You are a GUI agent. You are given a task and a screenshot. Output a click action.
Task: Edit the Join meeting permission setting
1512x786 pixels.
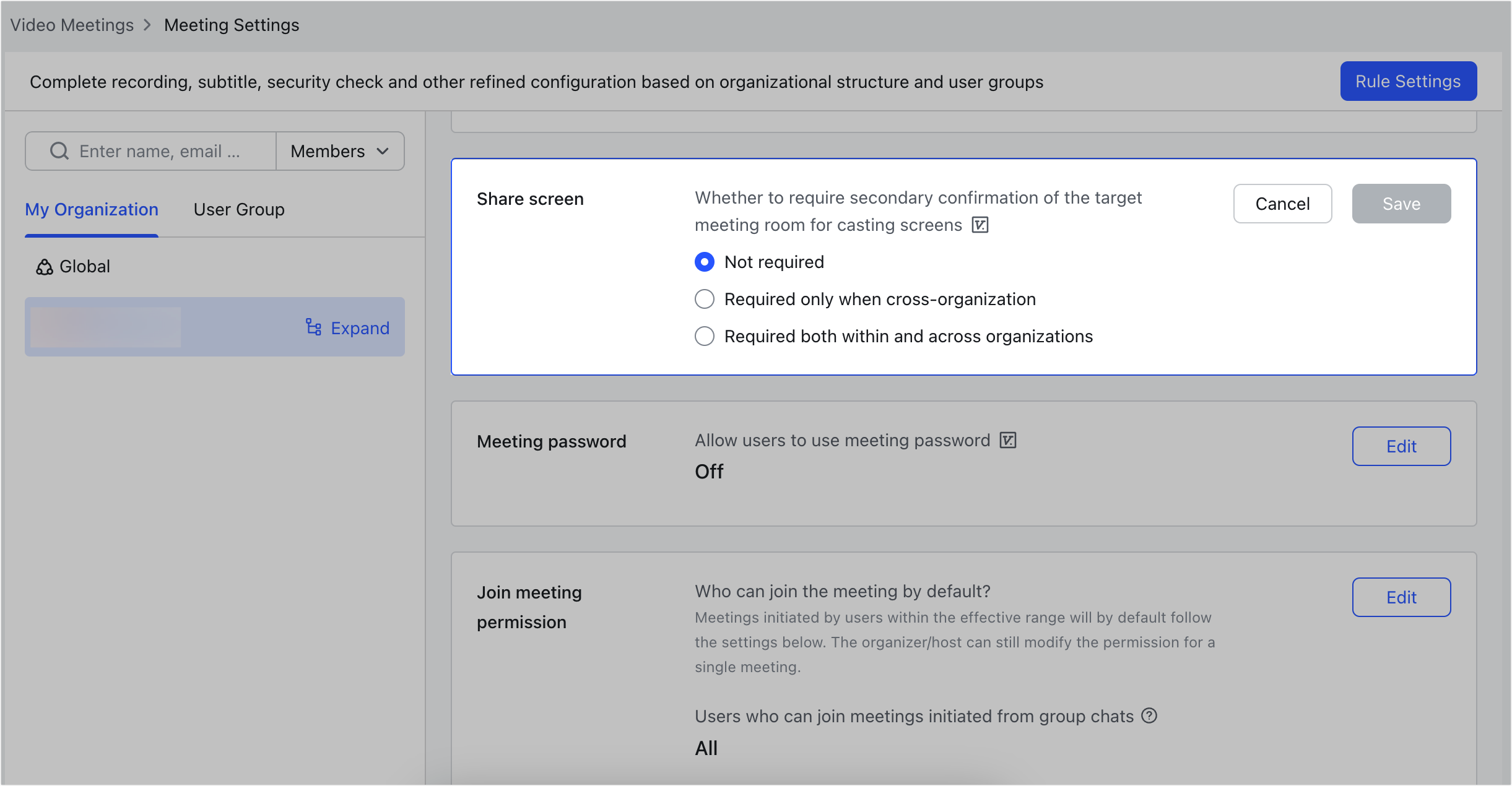click(1402, 597)
